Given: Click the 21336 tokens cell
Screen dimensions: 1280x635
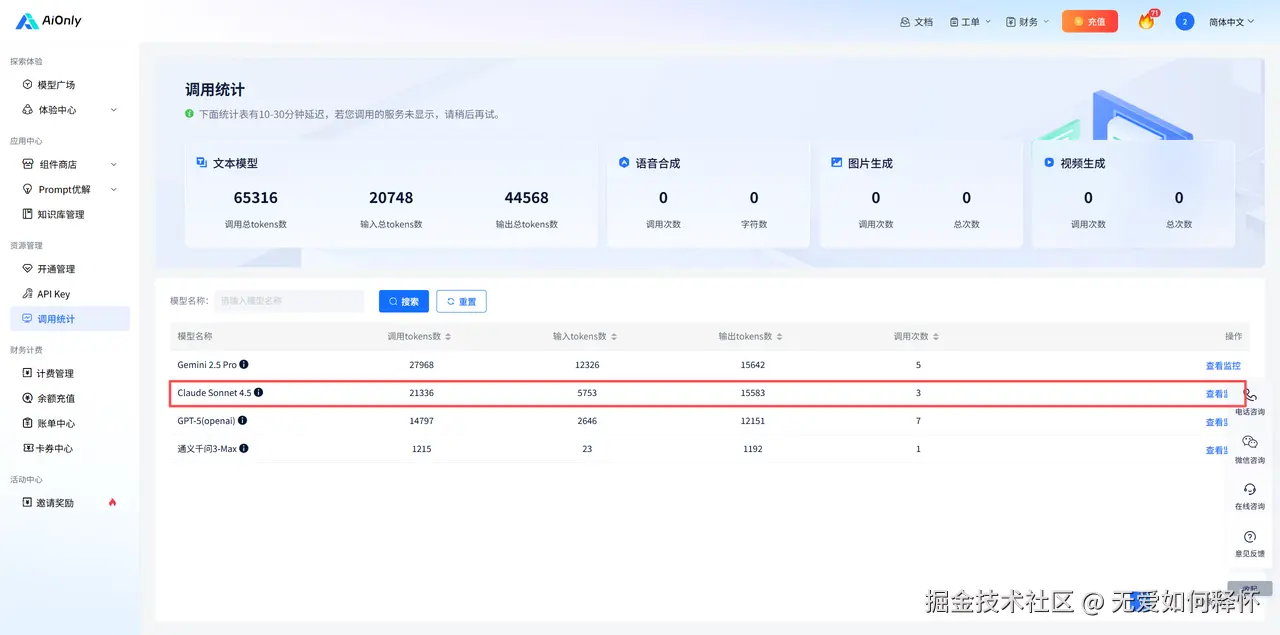Looking at the screenshot, I should tap(422, 393).
